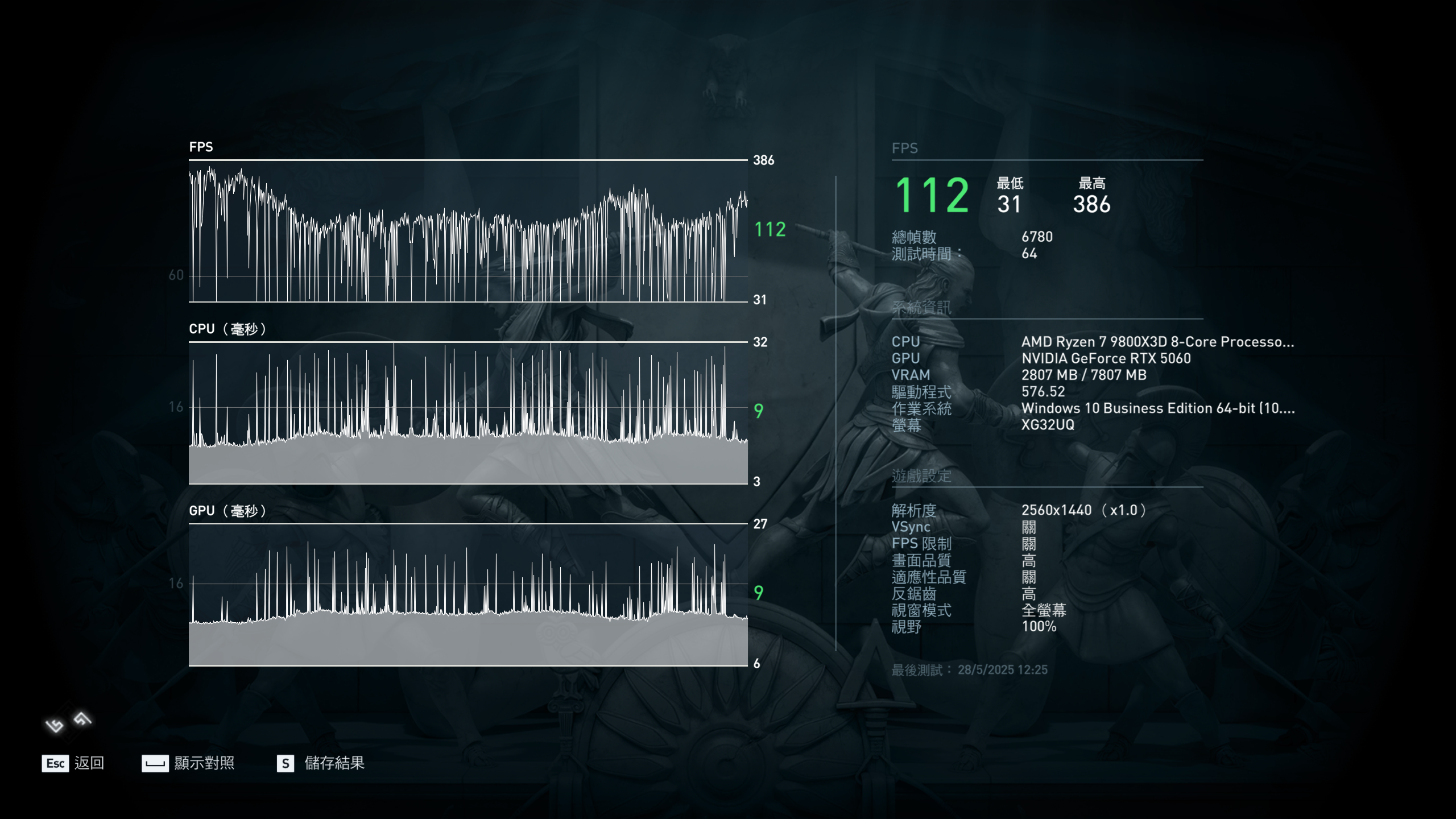Click the Windows 10 Business Edition text
Viewport: 1456px width, 819px height.
click(x=1158, y=408)
